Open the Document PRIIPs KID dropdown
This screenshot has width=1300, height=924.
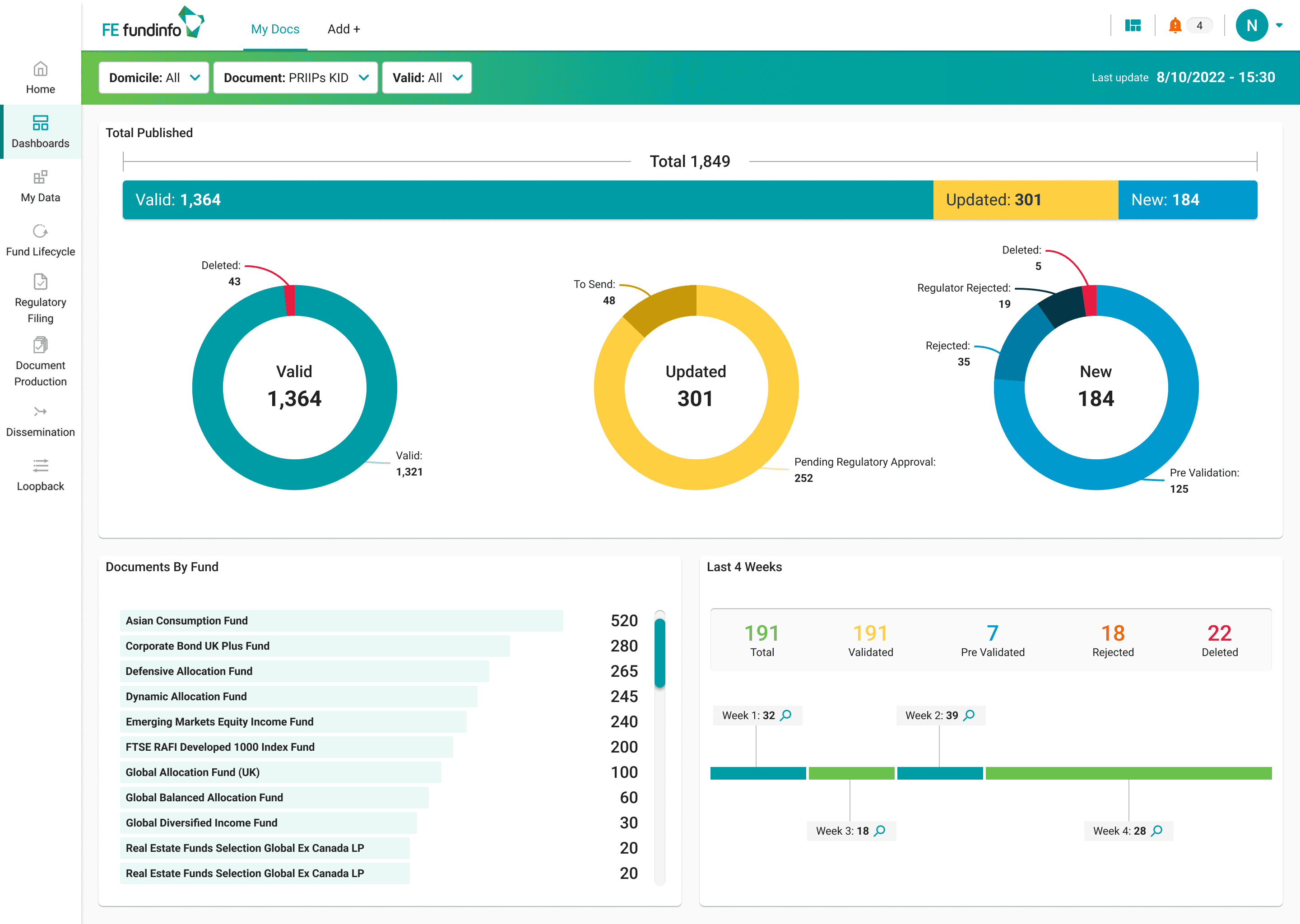click(x=295, y=78)
